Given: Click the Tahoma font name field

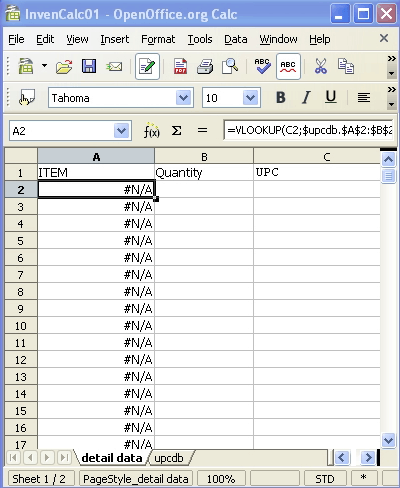Looking at the screenshot, I should [x=112, y=98].
